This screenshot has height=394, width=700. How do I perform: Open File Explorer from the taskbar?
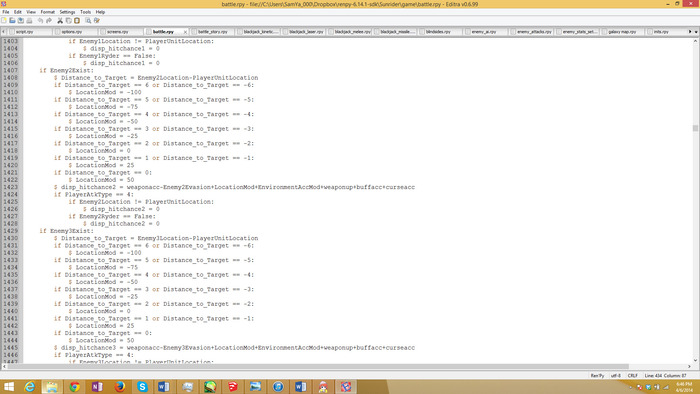(x=52, y=387)
